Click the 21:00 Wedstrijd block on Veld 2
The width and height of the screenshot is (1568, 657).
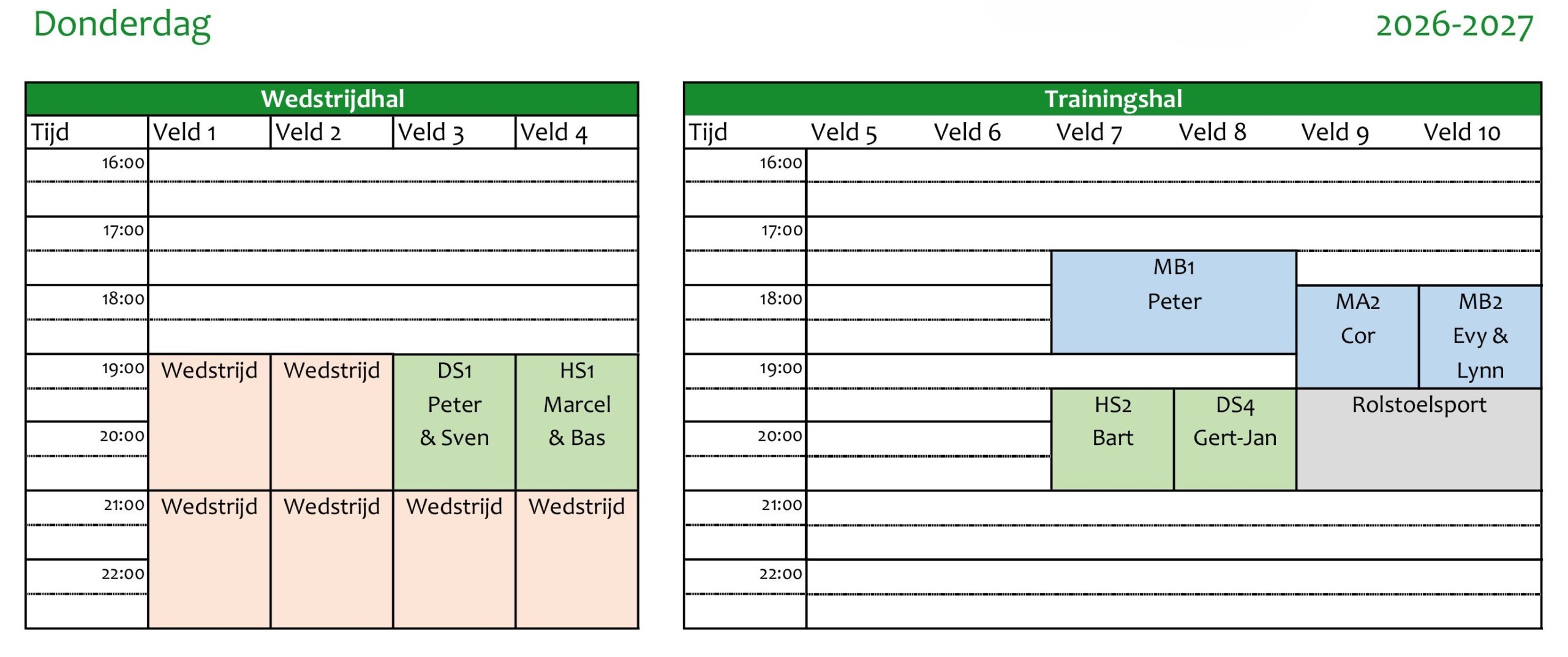coord(331,559)
